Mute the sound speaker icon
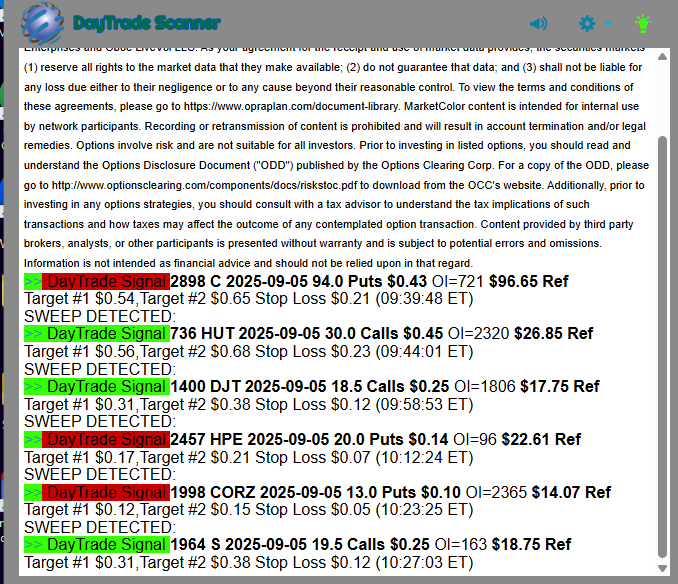The height and width of the screenshot is (584, 678). coord(538,23)
